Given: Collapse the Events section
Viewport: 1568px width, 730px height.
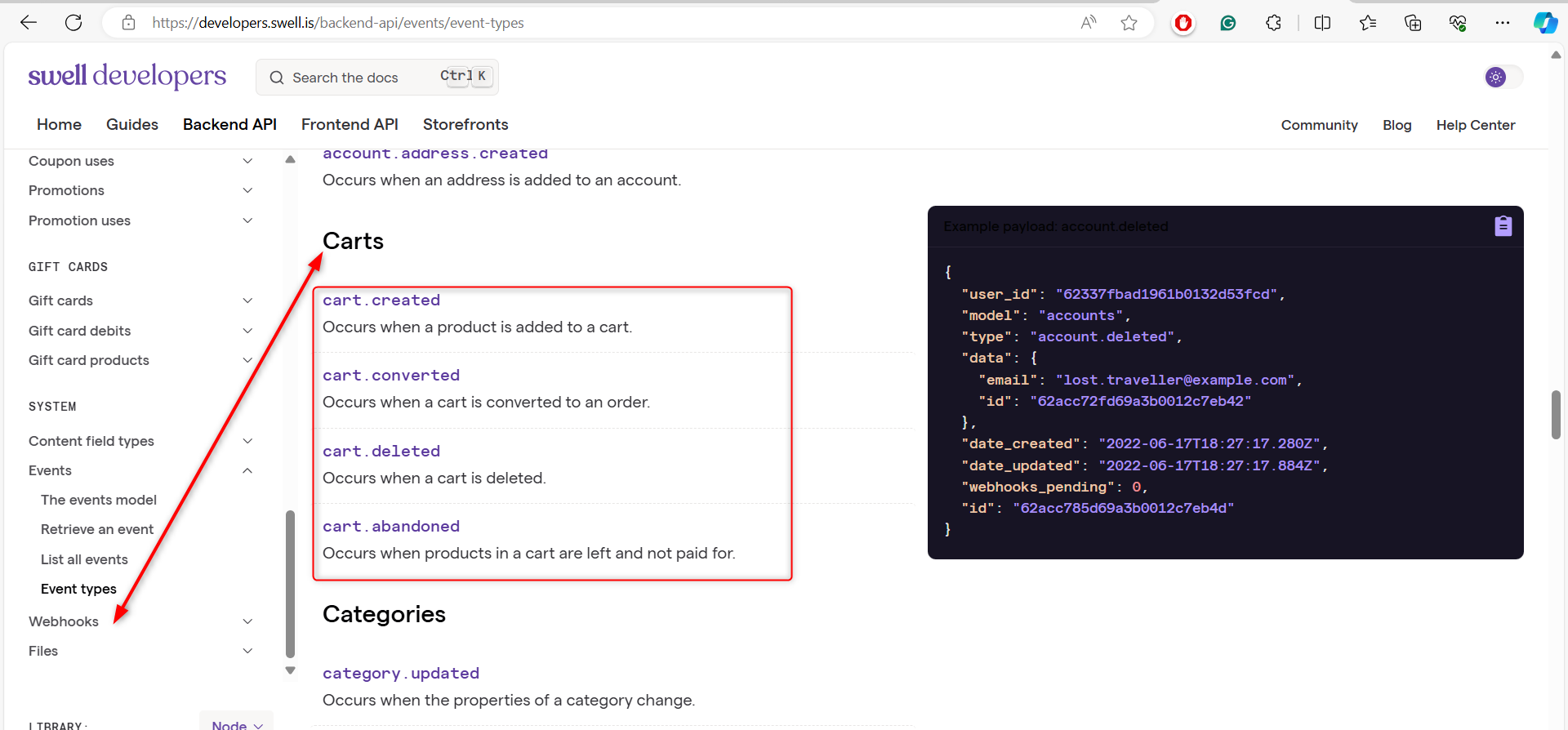Looking at the screenshot, I should click(x=247, y=470).
